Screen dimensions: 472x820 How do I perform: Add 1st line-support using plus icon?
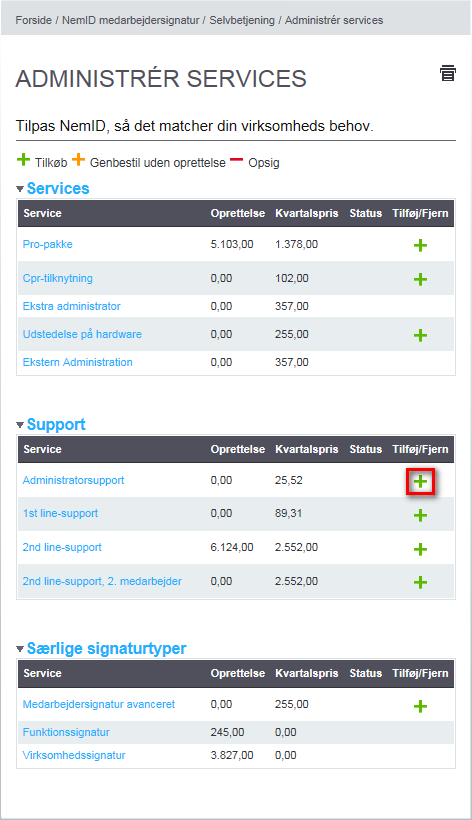[420, 515]
